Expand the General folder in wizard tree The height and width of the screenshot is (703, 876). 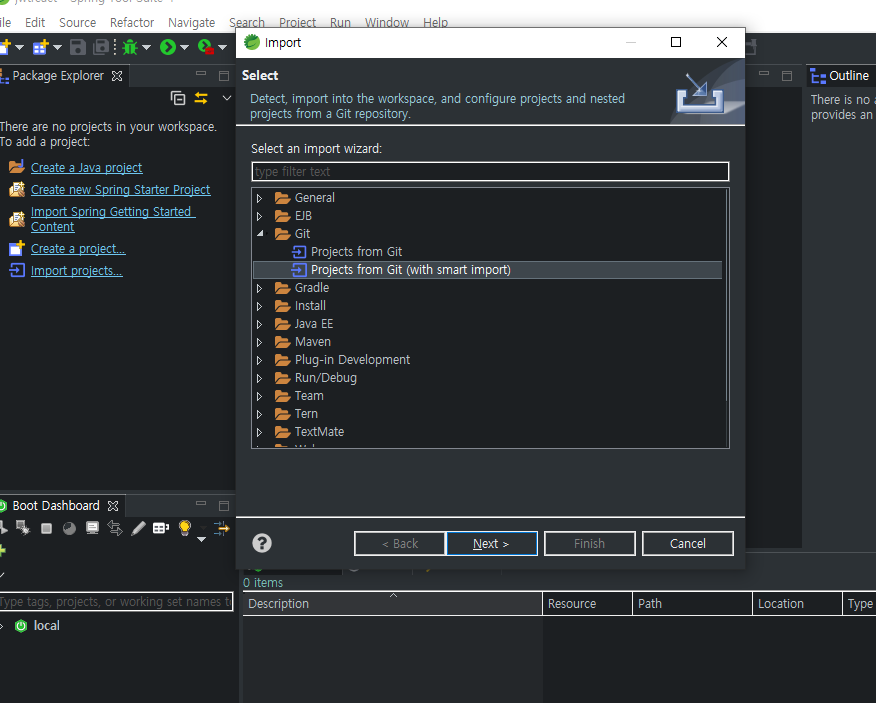(x=259, y=198)
